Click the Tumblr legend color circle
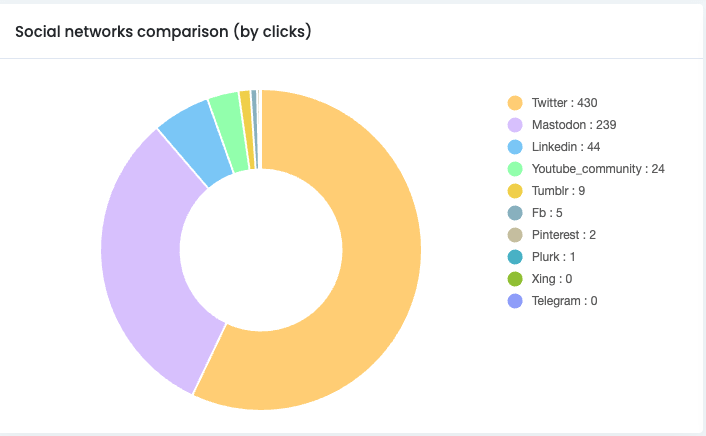This screenshot has height=436, width=706. click(515, 191)
